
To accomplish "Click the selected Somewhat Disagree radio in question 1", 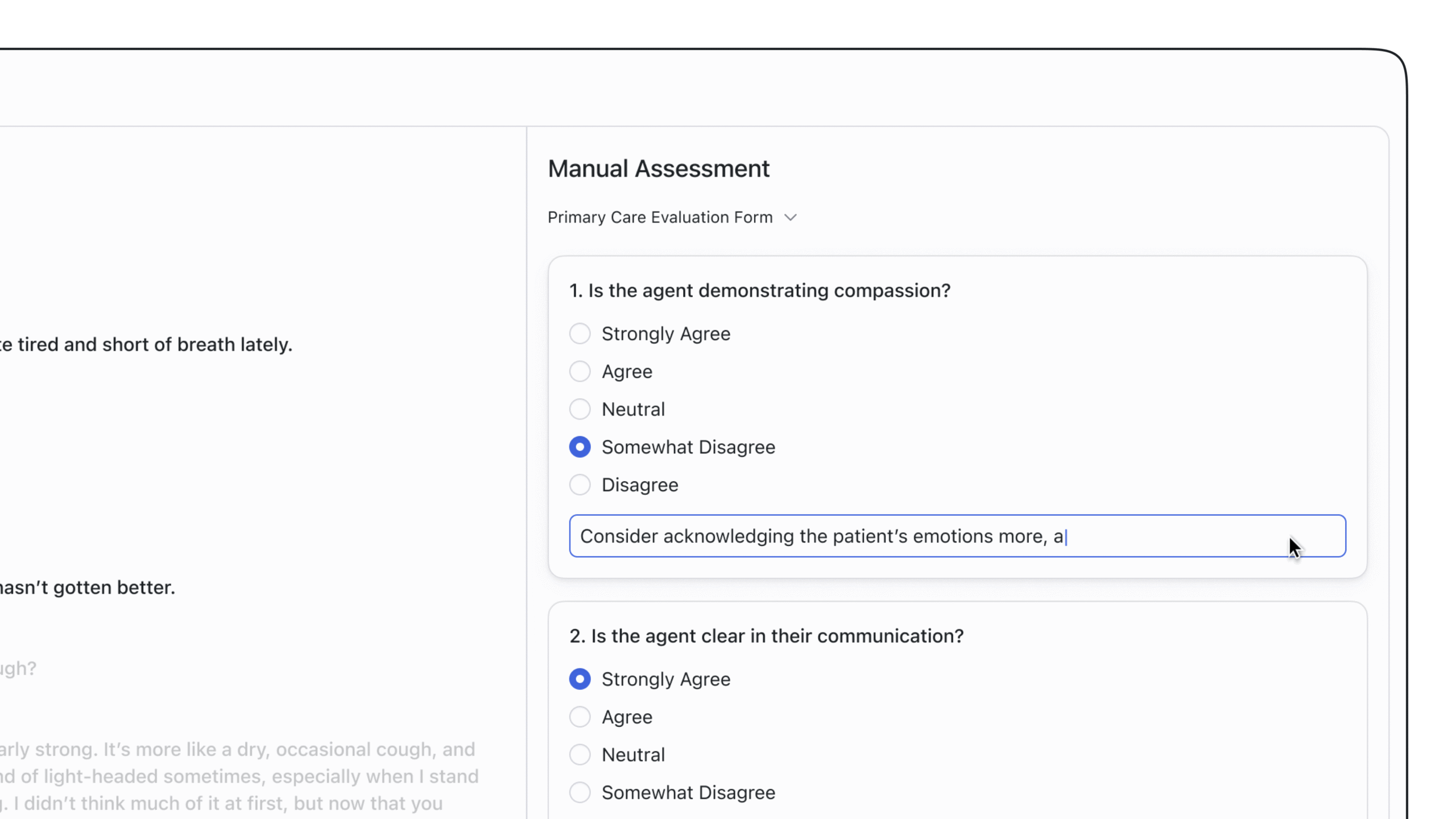I will tap(580, 447).
